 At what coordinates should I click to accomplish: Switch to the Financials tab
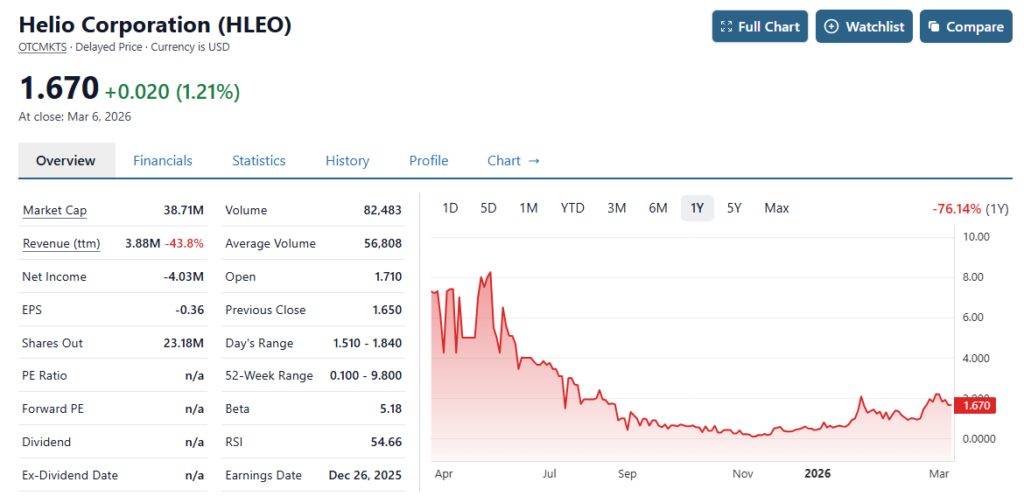[162, 161]
